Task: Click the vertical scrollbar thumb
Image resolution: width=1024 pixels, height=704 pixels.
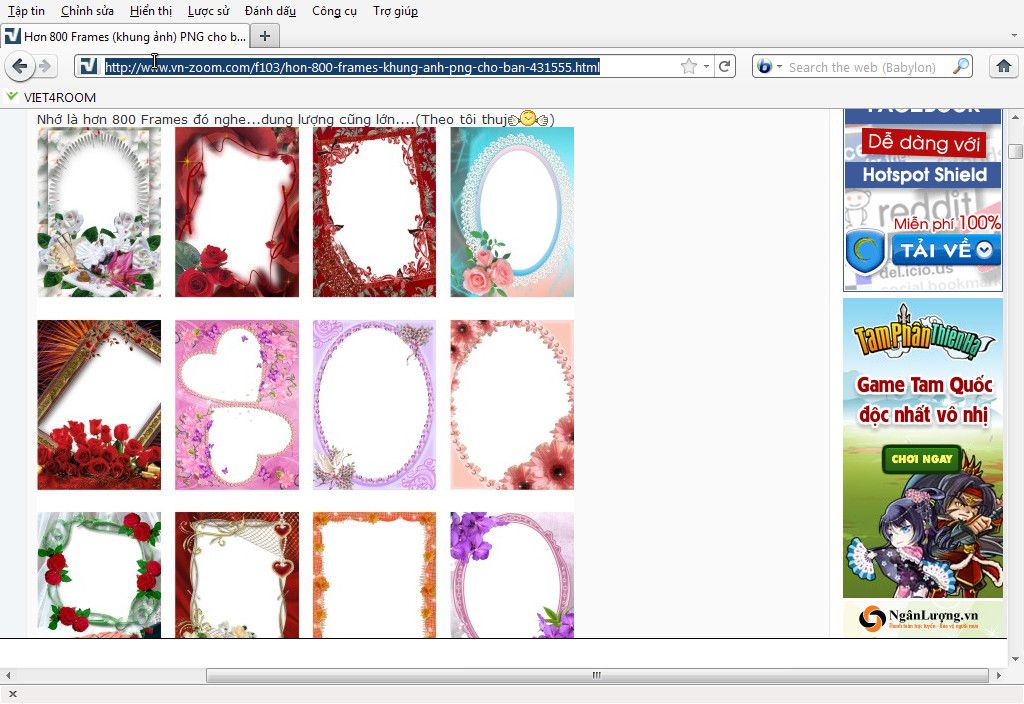Action: coord(1015,151)
